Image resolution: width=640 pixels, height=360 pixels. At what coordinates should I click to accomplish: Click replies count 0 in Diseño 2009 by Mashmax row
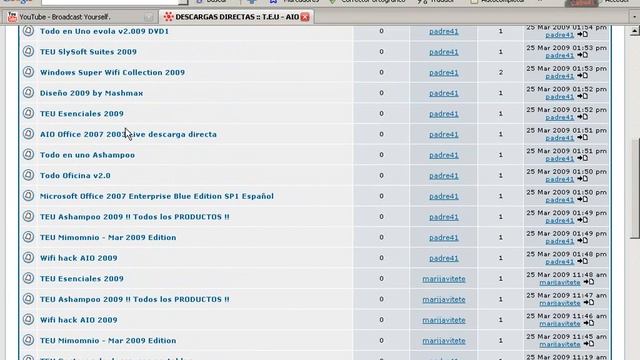coord(381,93)
